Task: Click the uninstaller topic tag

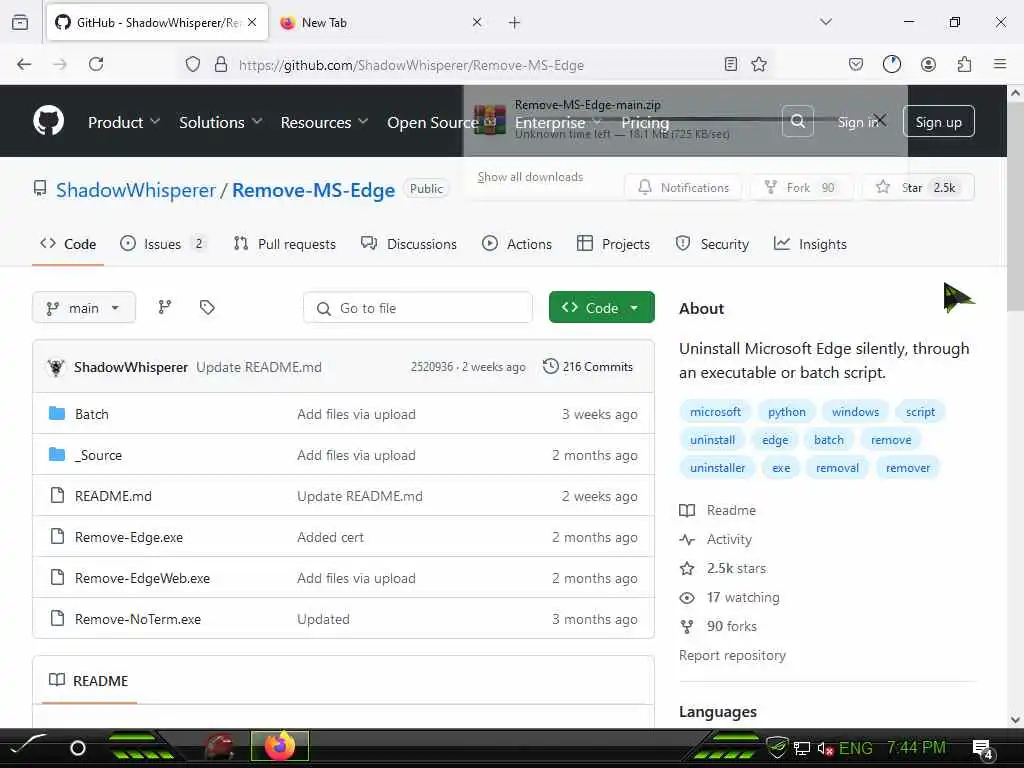Action: tap(717, 468)
